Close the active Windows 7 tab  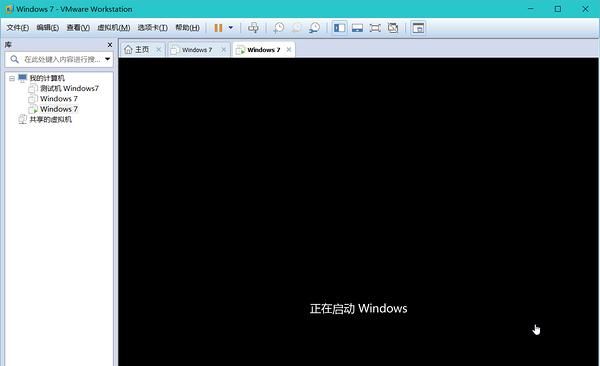coord(289,50)
